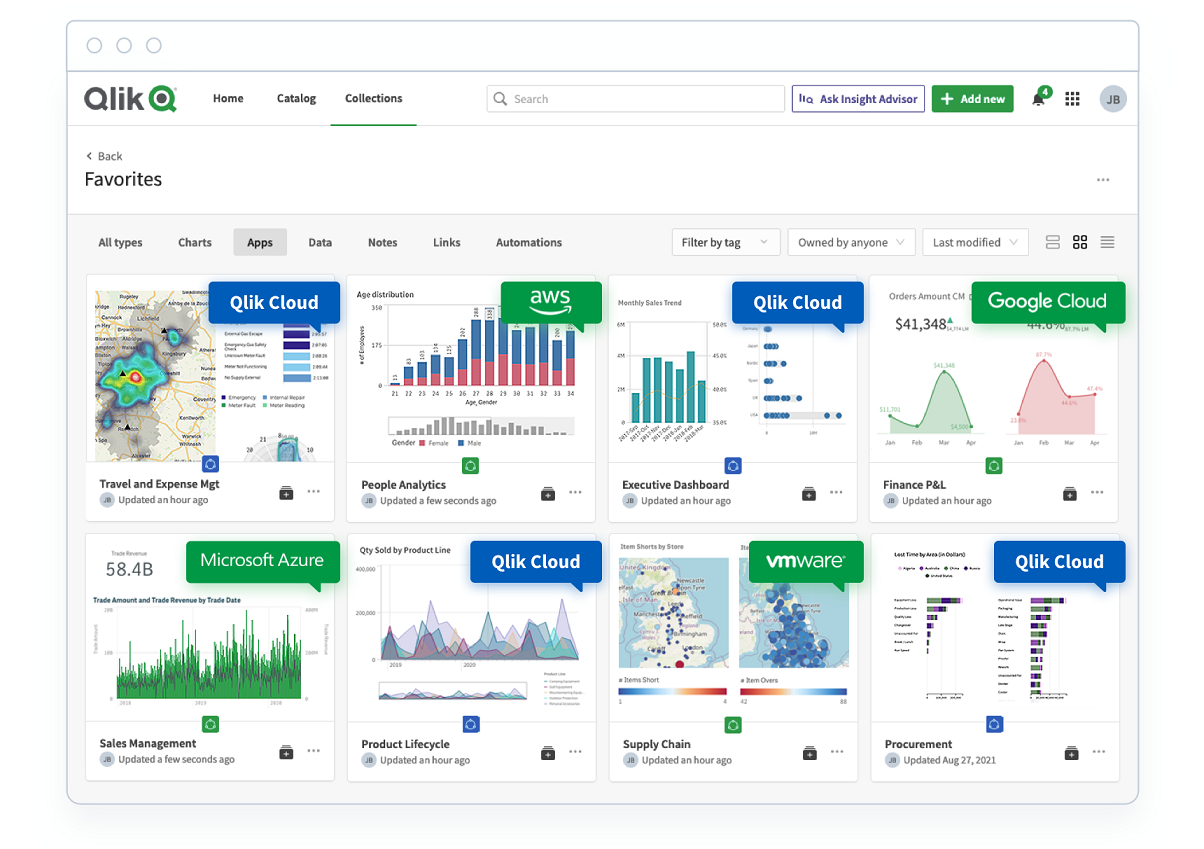Click 'Updated a few seconds ago' on Sales Management
This screenshot has width=1204, height=849.
click(x=177, y=759)
